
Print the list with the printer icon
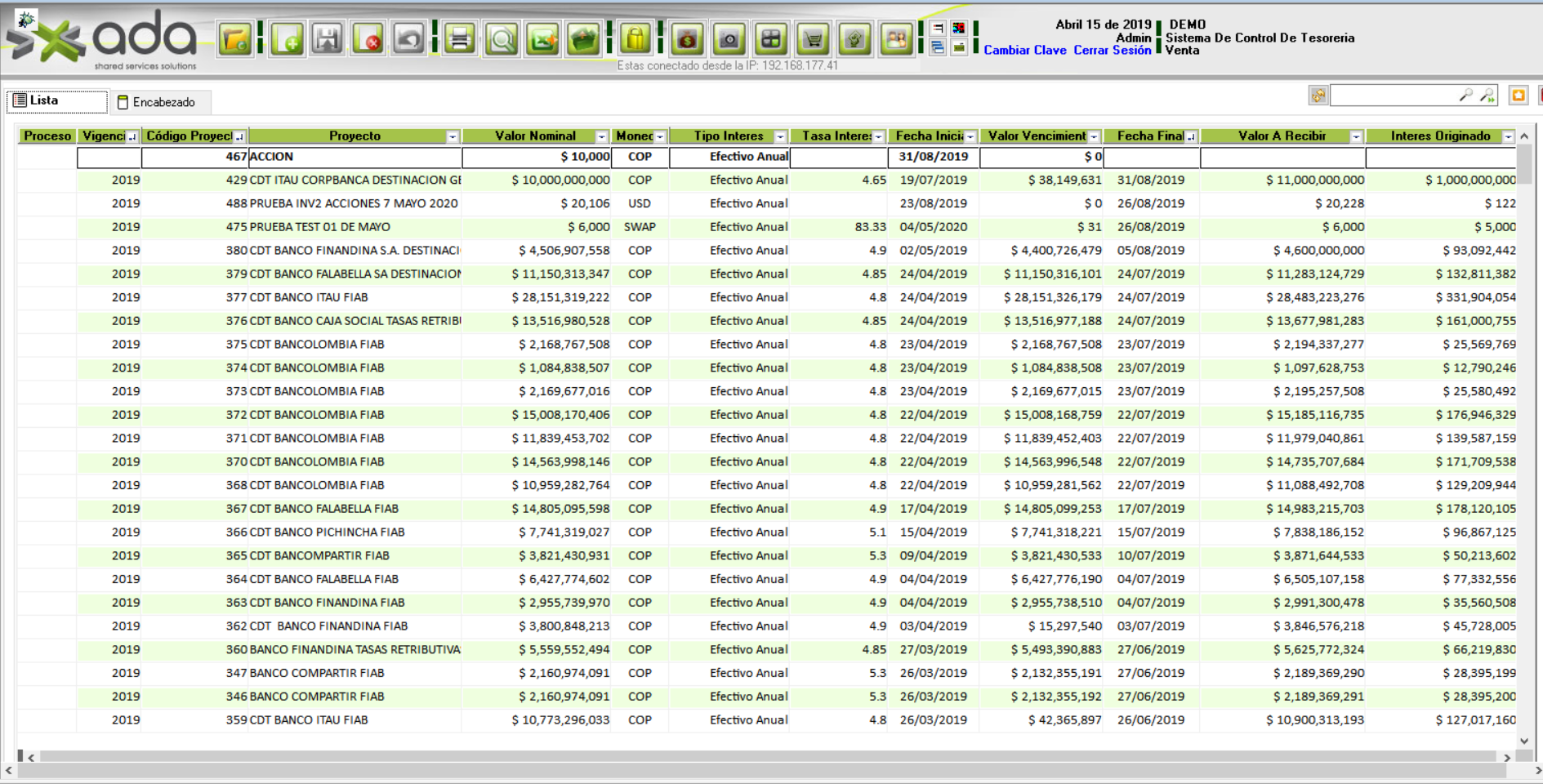pos(460,39)
